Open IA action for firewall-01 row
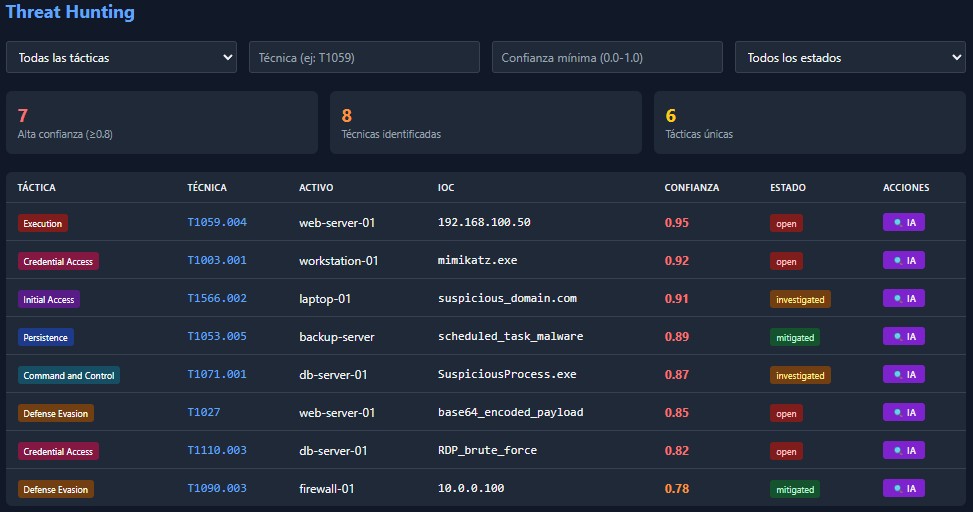 tap(903, 488)
